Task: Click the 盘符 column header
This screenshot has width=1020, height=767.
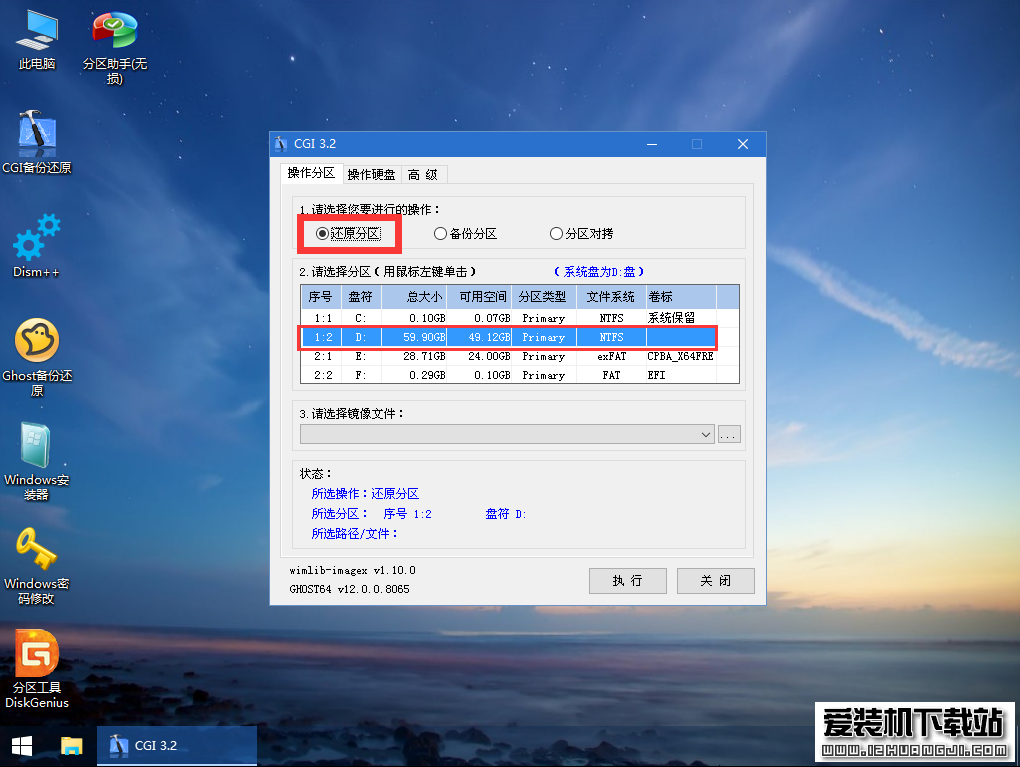Action: [x=361, y=297]
